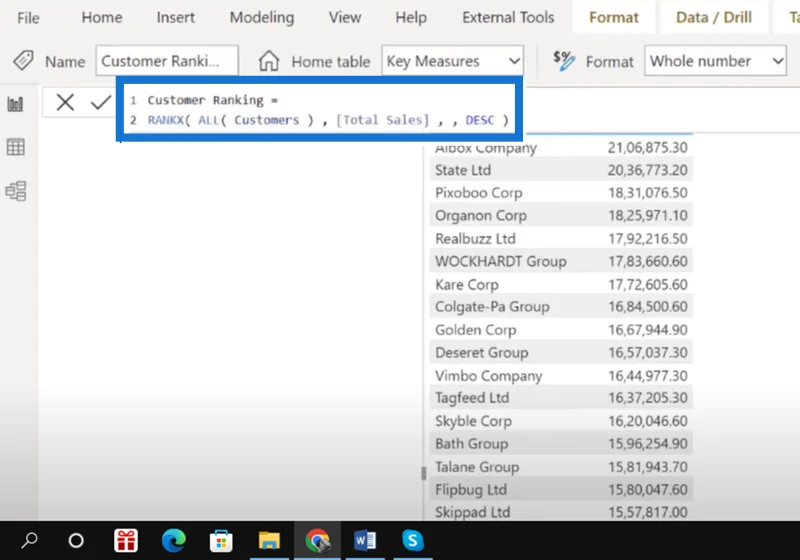The height and width of the screenshot is (560, 800).
Task: Select the Flipbug Ltd row
Action: click(561, 490)
